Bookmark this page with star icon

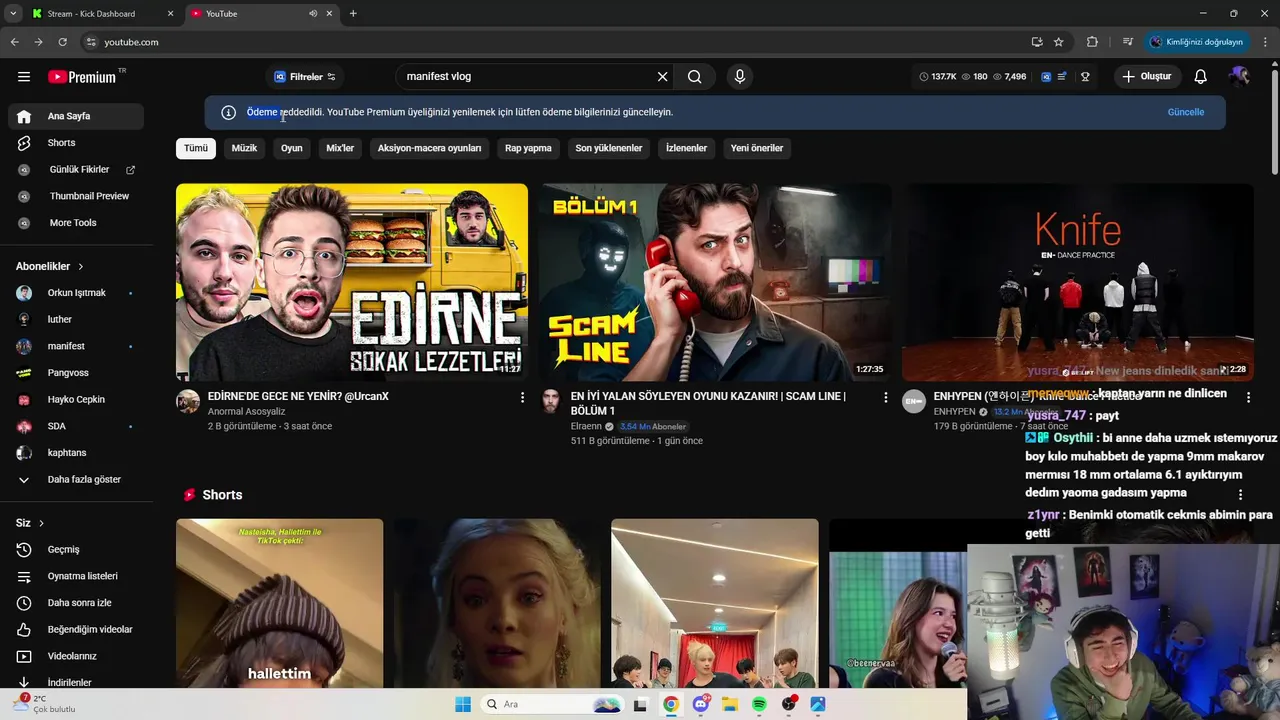click(1059, 42)
